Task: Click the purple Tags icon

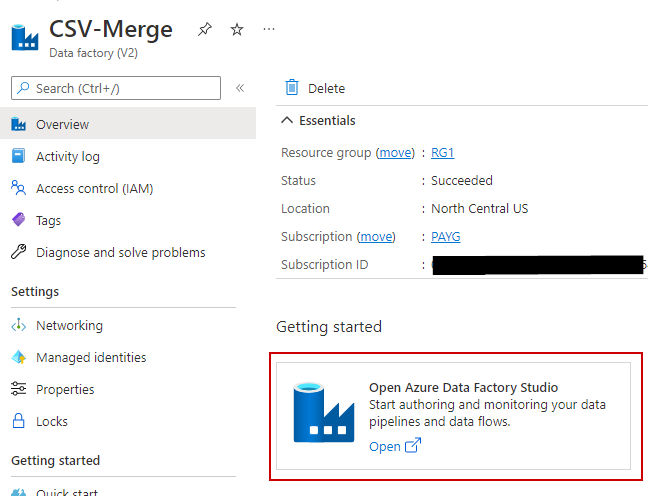Action: [x=18, y=220]
